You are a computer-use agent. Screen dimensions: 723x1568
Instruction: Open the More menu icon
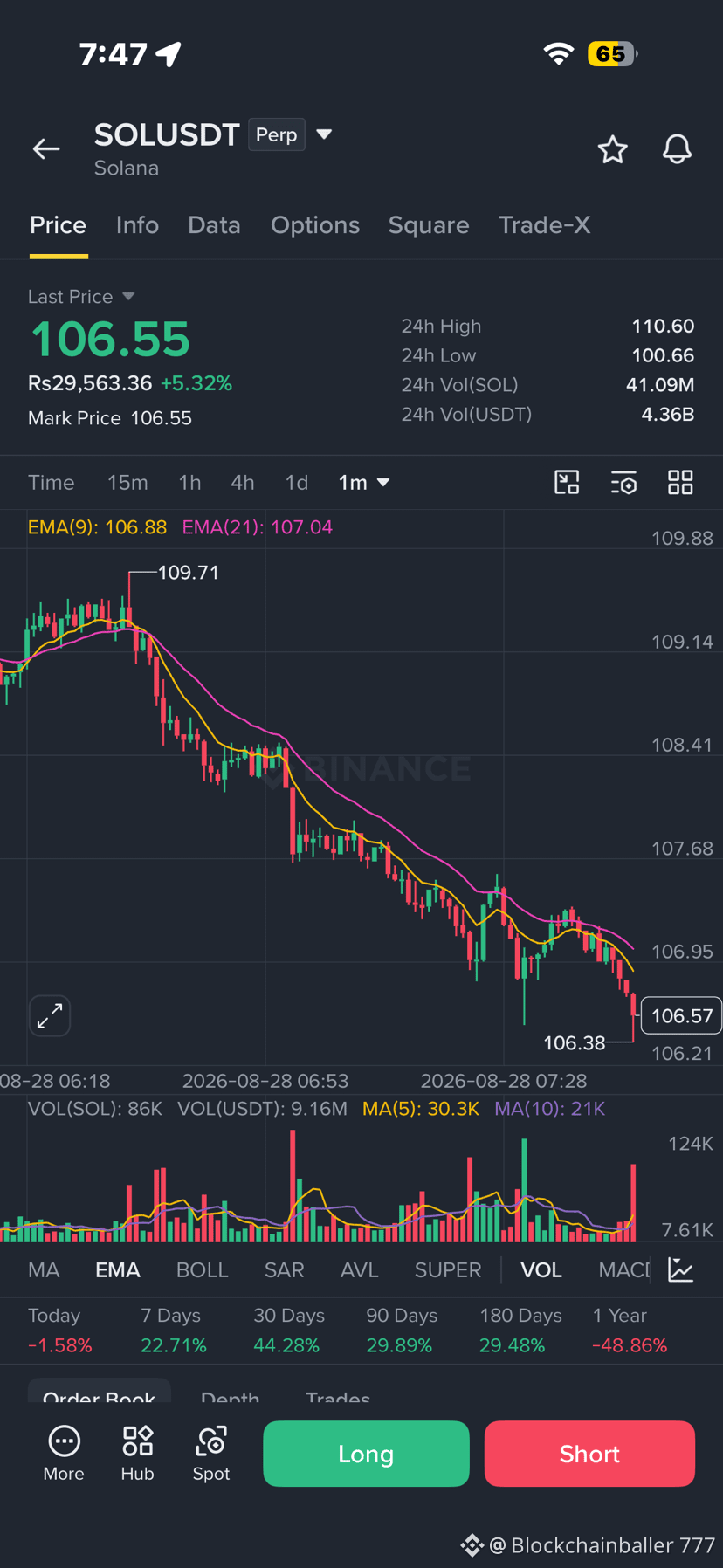click(x=64, y=1453)
